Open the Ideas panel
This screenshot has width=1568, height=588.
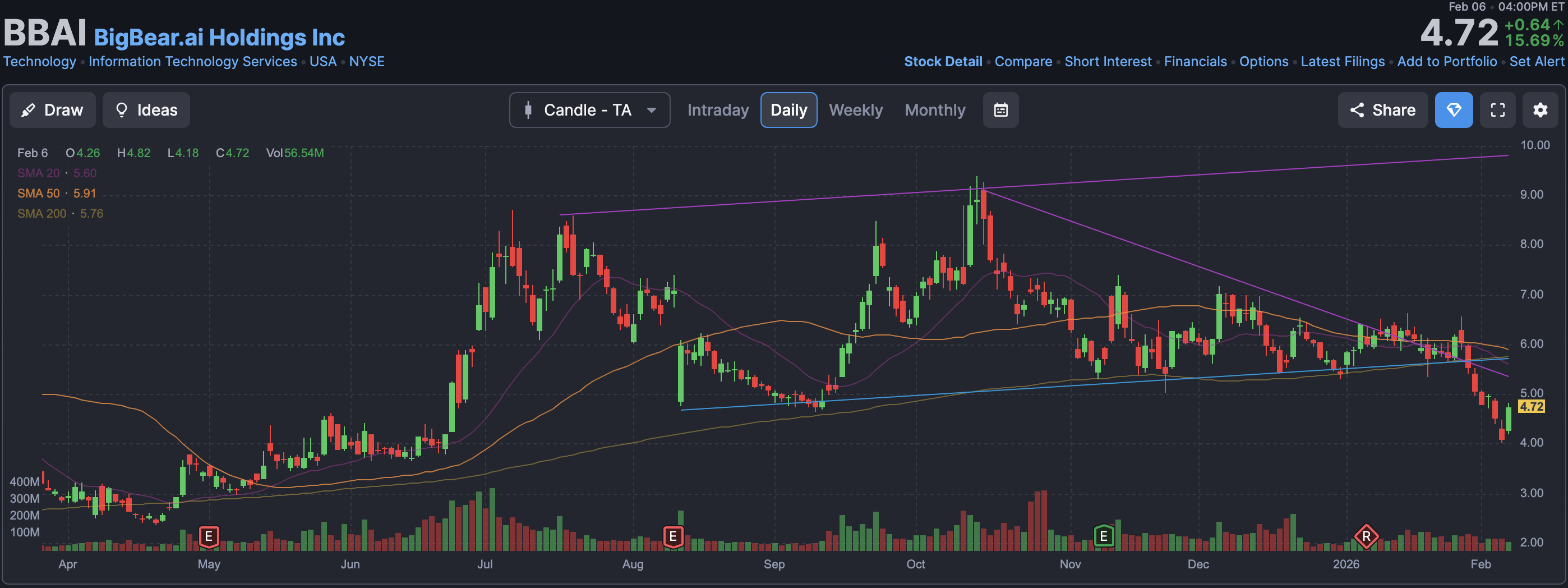click(x=146, y=110)
